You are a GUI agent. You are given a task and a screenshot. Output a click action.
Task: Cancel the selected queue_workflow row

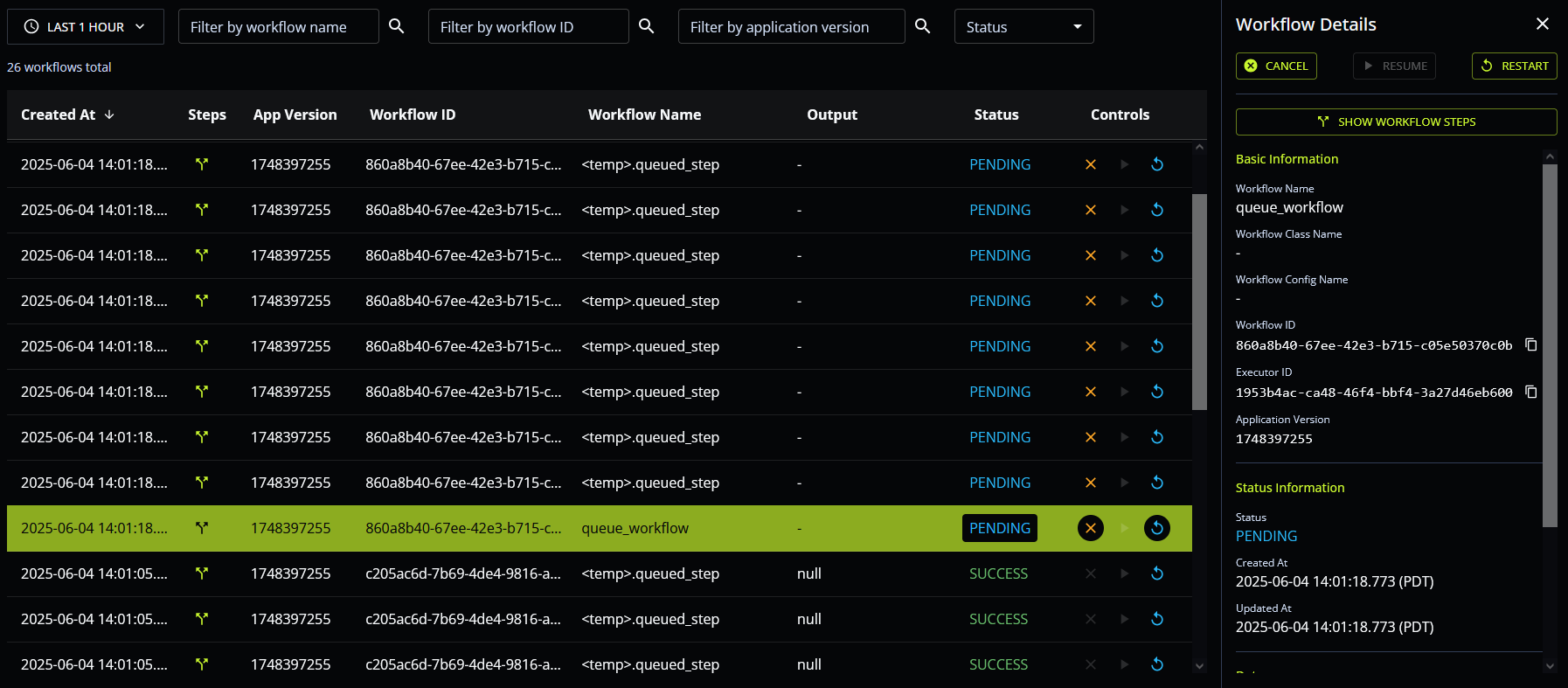[1091, 528]
